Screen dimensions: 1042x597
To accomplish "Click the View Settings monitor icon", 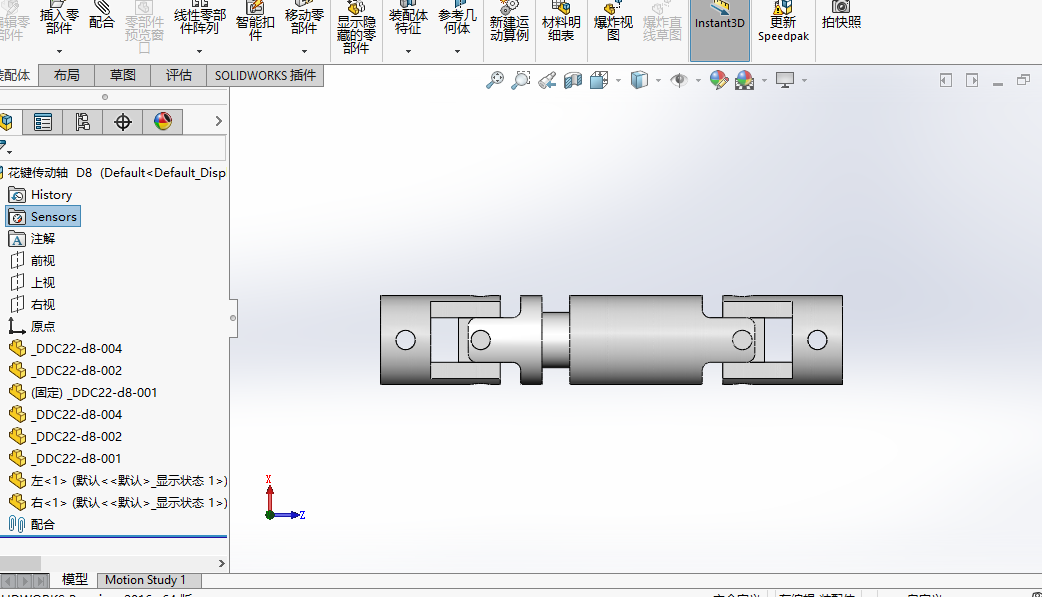I will (x=785, y=80).
